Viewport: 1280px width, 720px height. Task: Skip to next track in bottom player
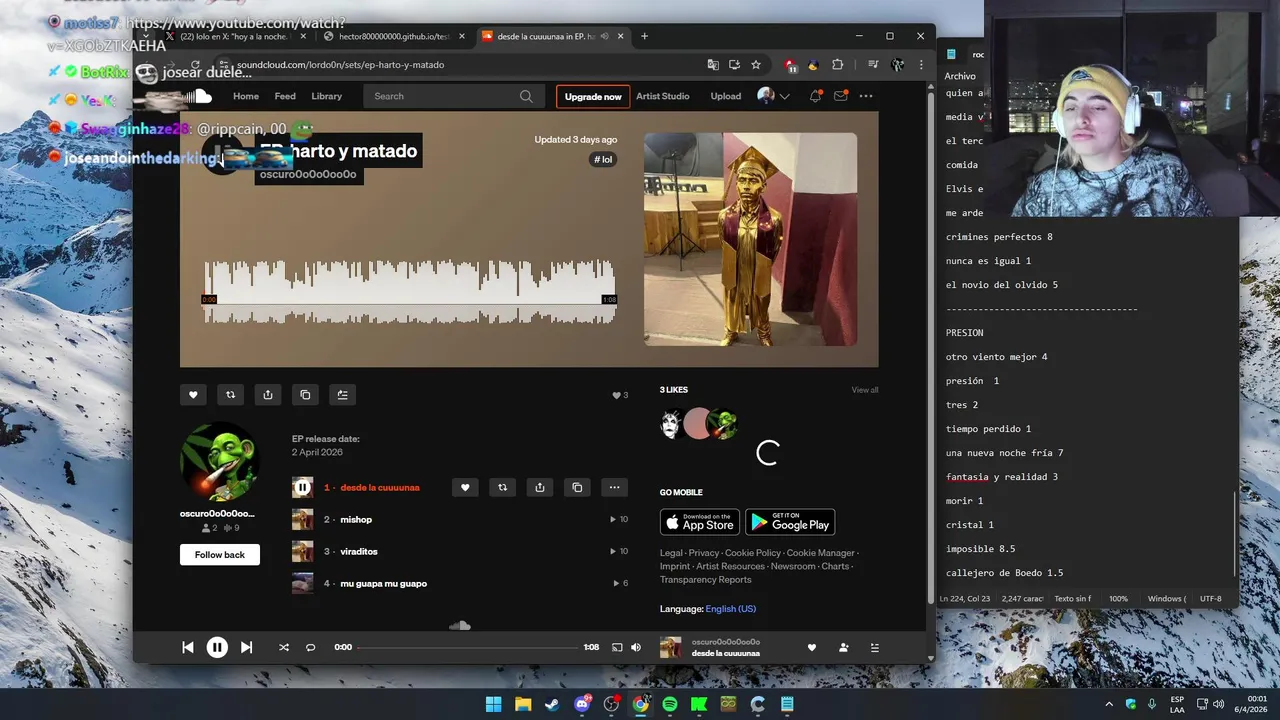pyautogui.click(x=246, y=647)
